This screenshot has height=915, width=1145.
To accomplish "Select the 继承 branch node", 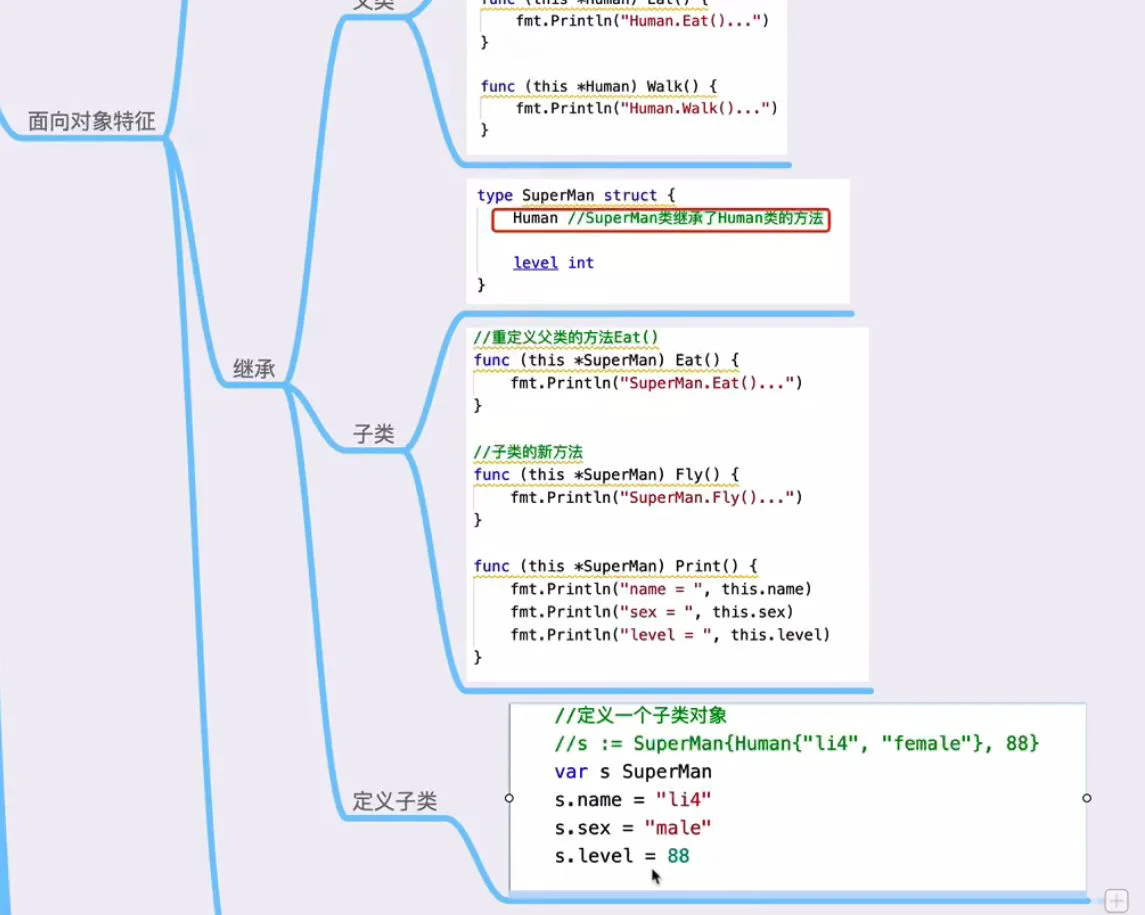I will (254, 369).
